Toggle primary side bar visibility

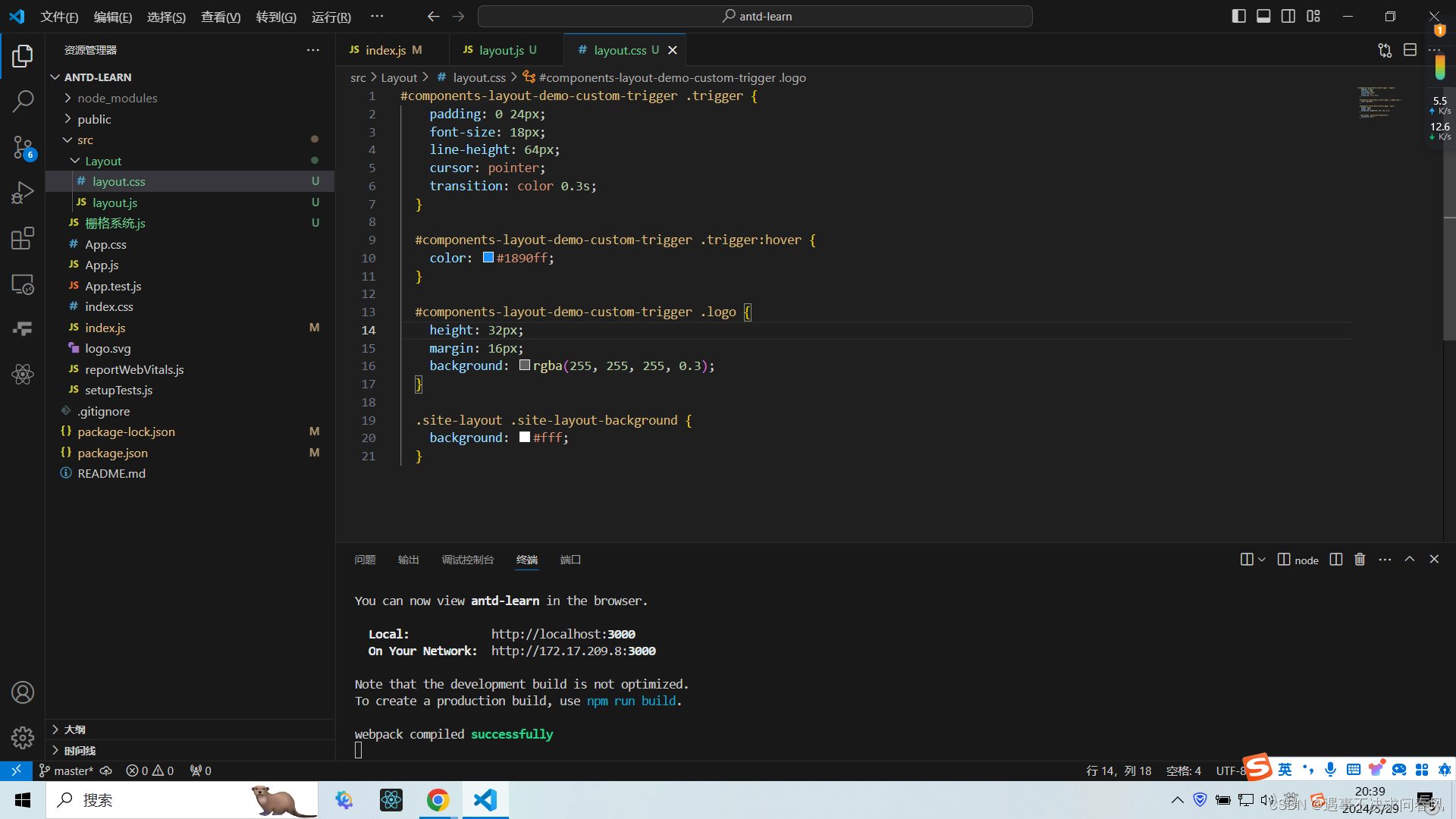point(1239,16)
